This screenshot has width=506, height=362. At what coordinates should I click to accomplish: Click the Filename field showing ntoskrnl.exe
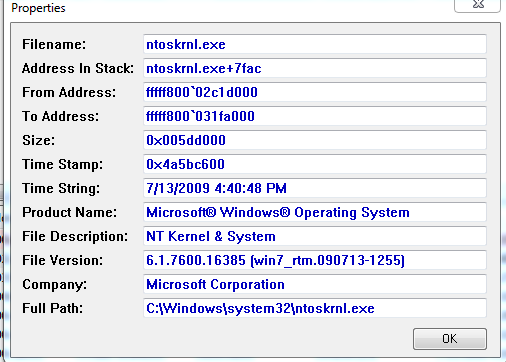point(315,44)
